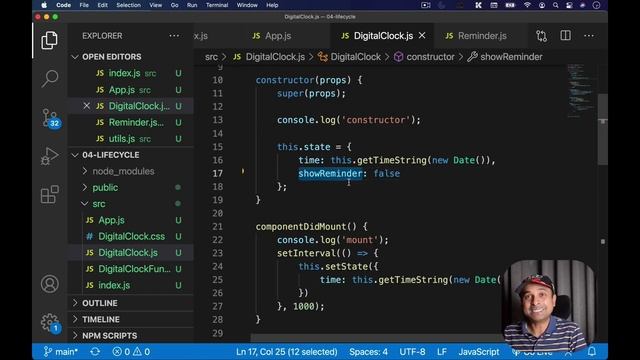Click the src breadcrumb
This screenshot has height=360, width=640.
[211, 57]
